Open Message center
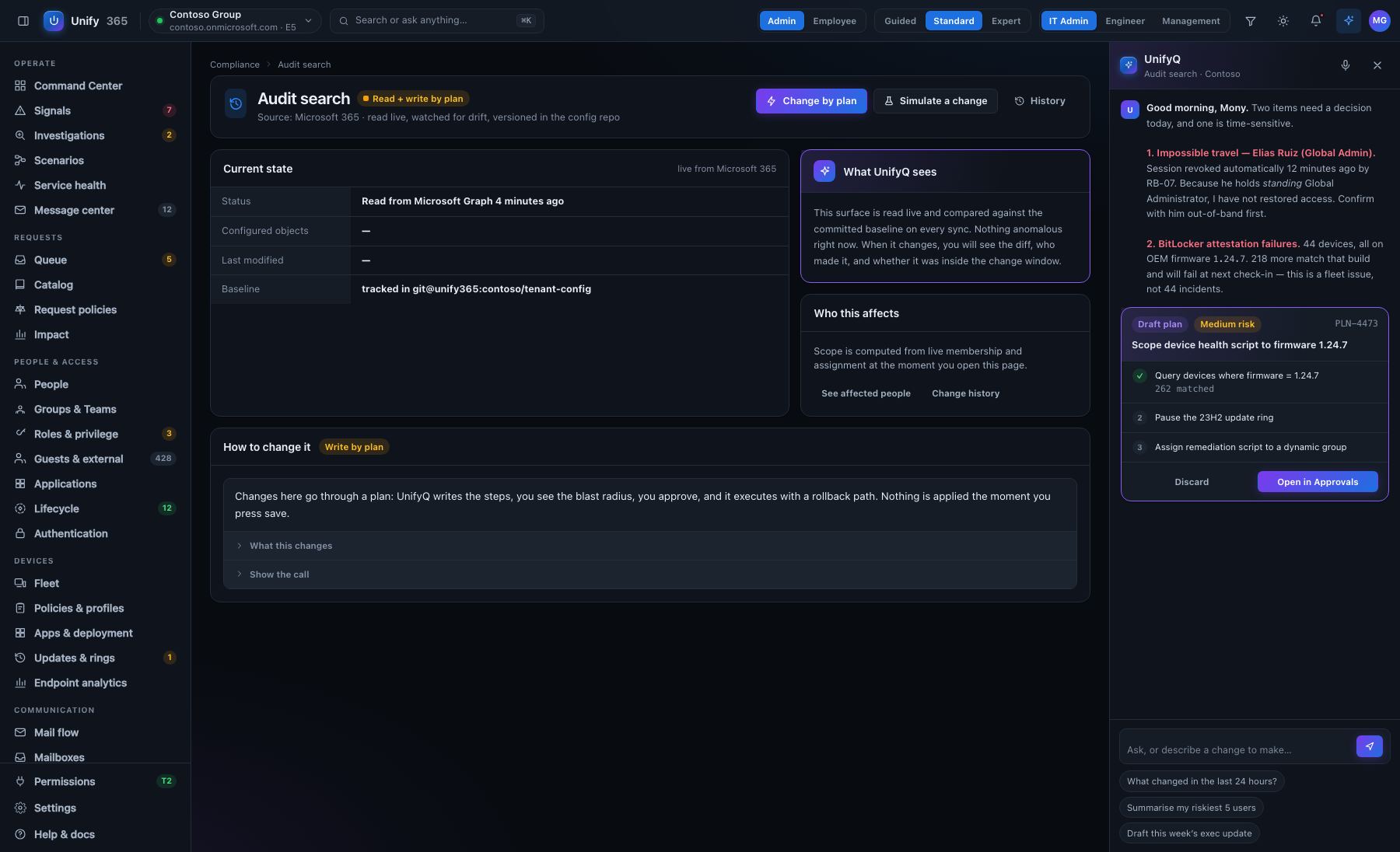The height and width of the screenshot is (852, 1400). (x=95, y=210)
